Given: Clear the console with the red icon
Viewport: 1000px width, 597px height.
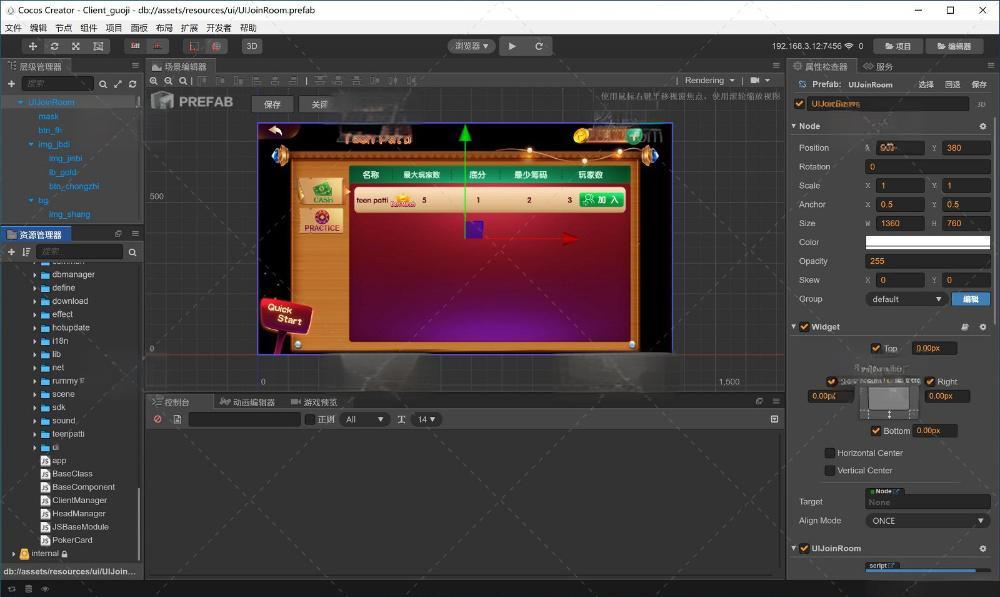Looking at the screenshot, I should 158,419.
